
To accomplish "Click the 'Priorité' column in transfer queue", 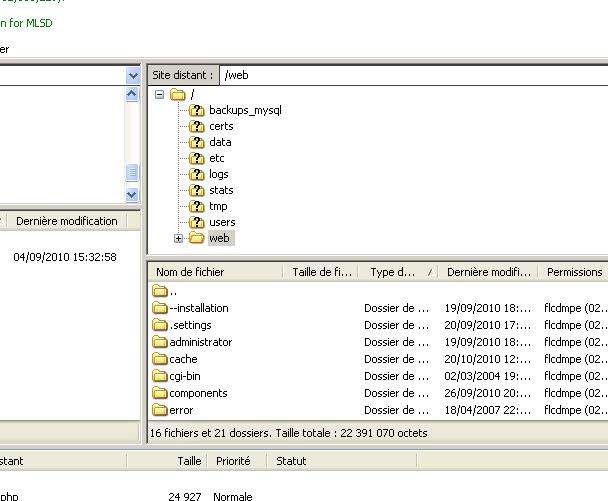I will click(x=232, y=461).
